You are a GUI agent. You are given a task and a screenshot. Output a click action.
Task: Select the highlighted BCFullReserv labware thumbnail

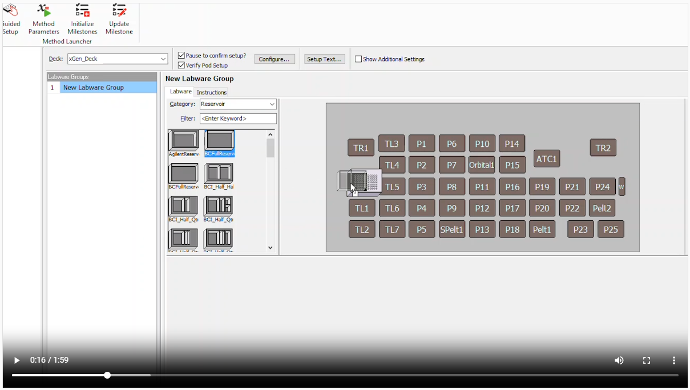point(219,143)
